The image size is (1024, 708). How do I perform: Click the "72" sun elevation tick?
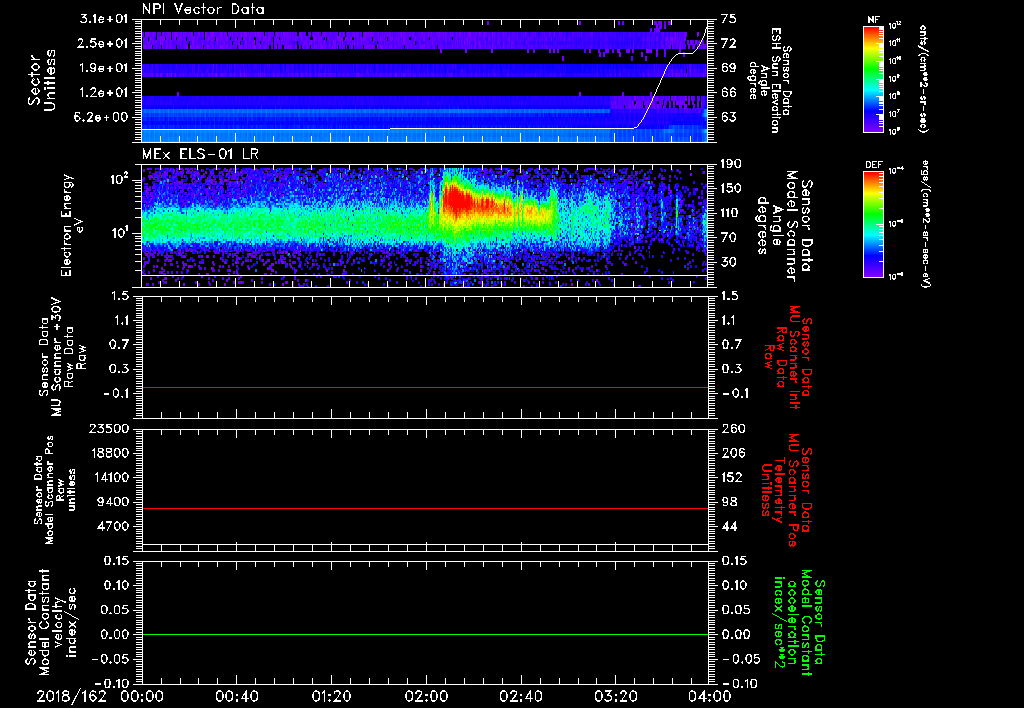tap(729, 43)
